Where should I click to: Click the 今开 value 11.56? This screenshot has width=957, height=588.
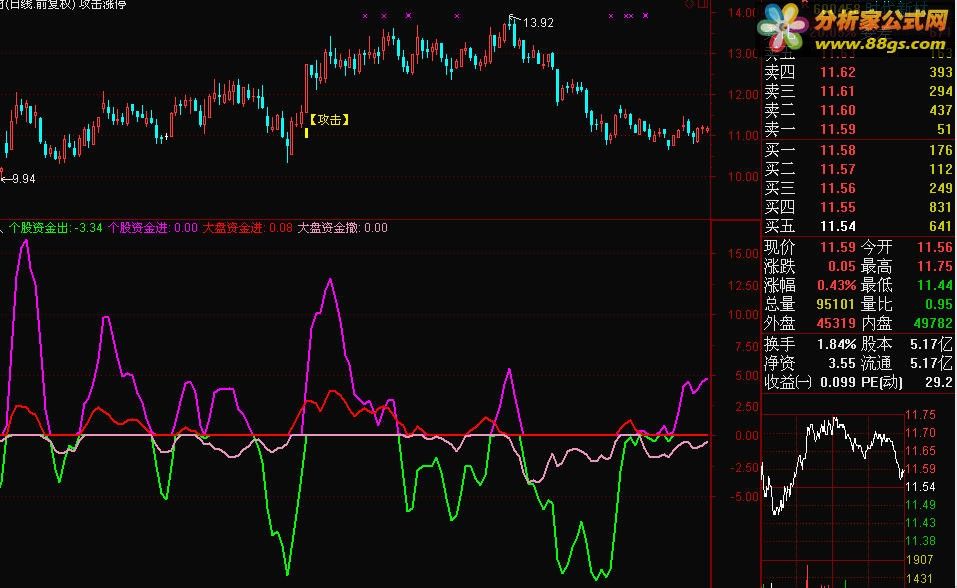(934, 247)
